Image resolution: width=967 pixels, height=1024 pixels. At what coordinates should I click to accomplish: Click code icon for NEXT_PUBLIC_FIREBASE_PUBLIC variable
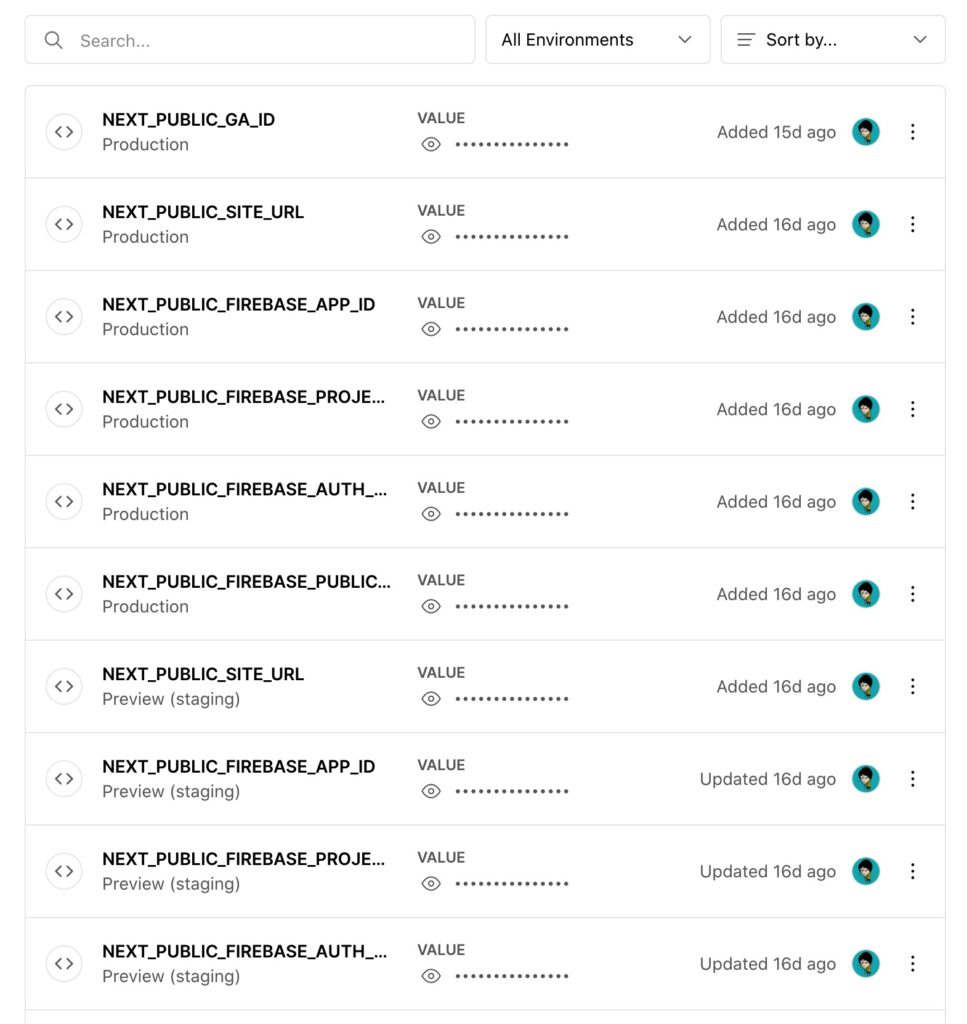(x=64, y=594)
